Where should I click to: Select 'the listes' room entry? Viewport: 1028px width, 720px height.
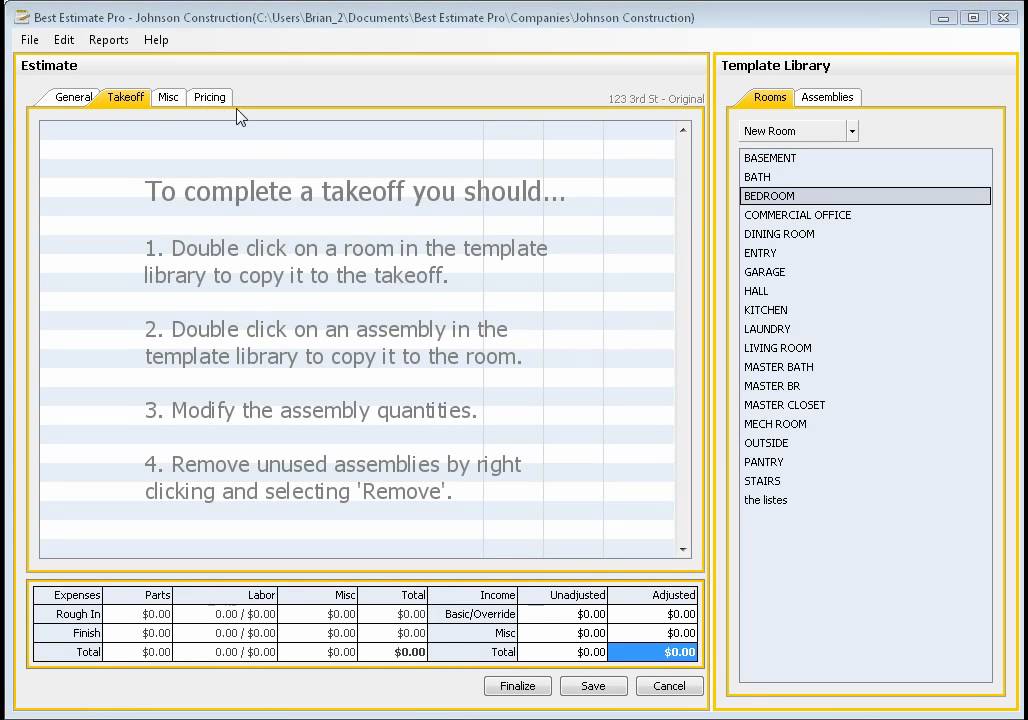(x=865, y=500)
